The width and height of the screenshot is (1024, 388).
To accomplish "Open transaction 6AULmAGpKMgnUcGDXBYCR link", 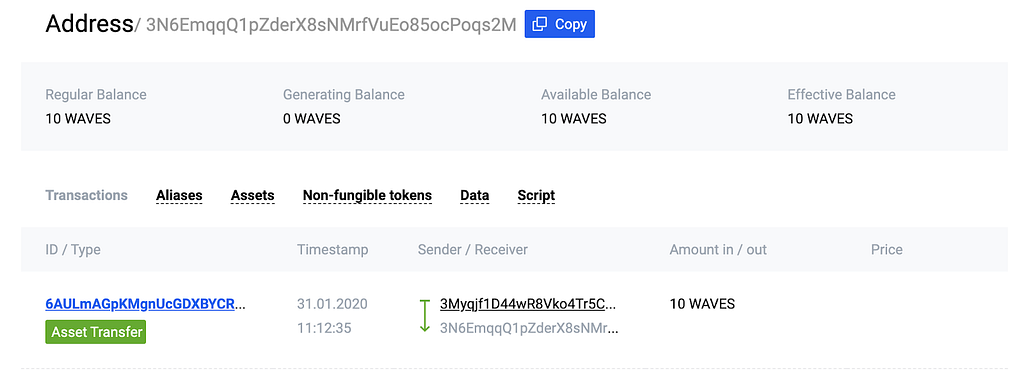I will pyautogui.click(x=146, y=304).
